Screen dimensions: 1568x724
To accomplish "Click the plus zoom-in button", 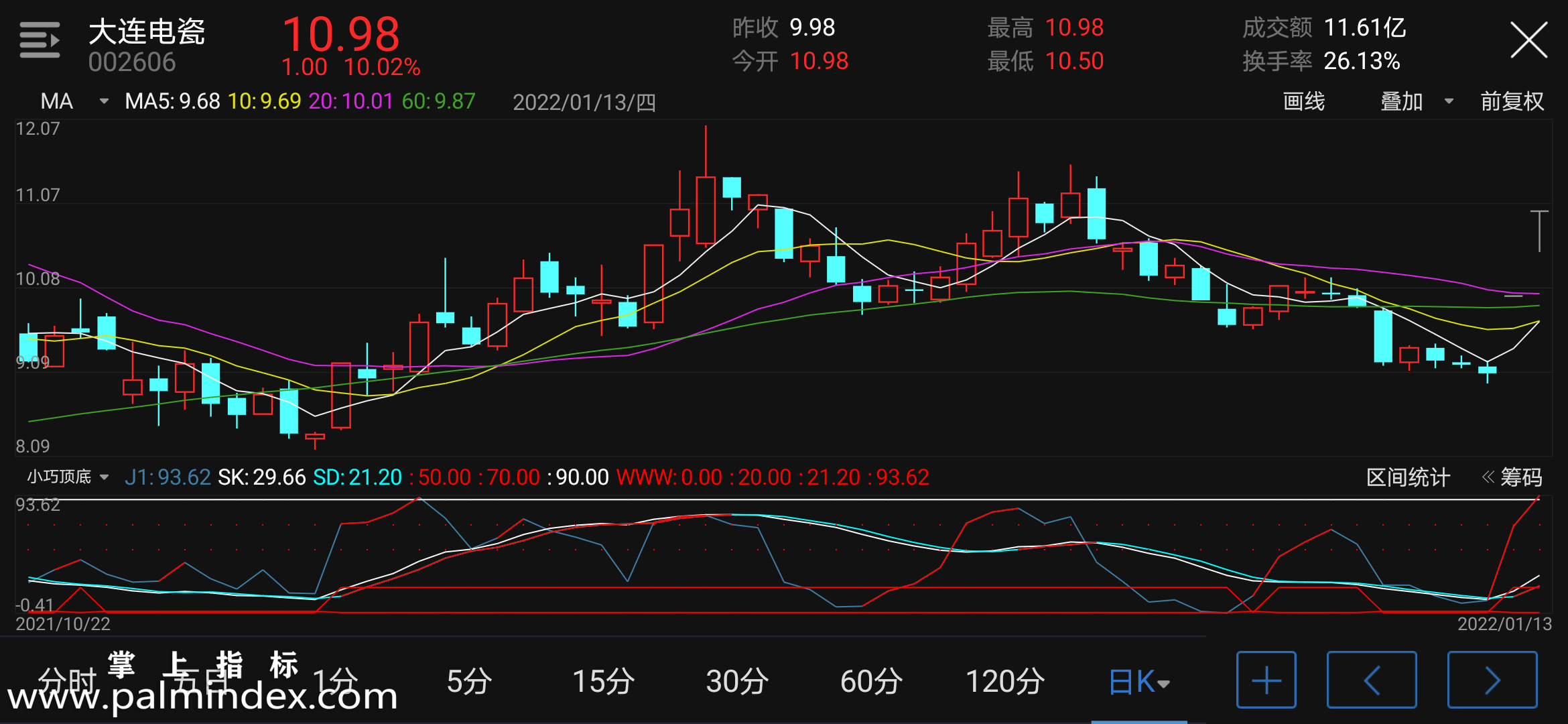I will [x=1266, y=680].
